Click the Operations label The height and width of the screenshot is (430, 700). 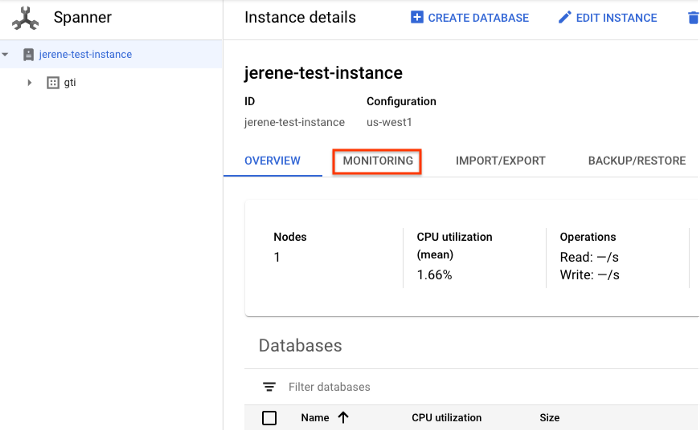[588, 237]
